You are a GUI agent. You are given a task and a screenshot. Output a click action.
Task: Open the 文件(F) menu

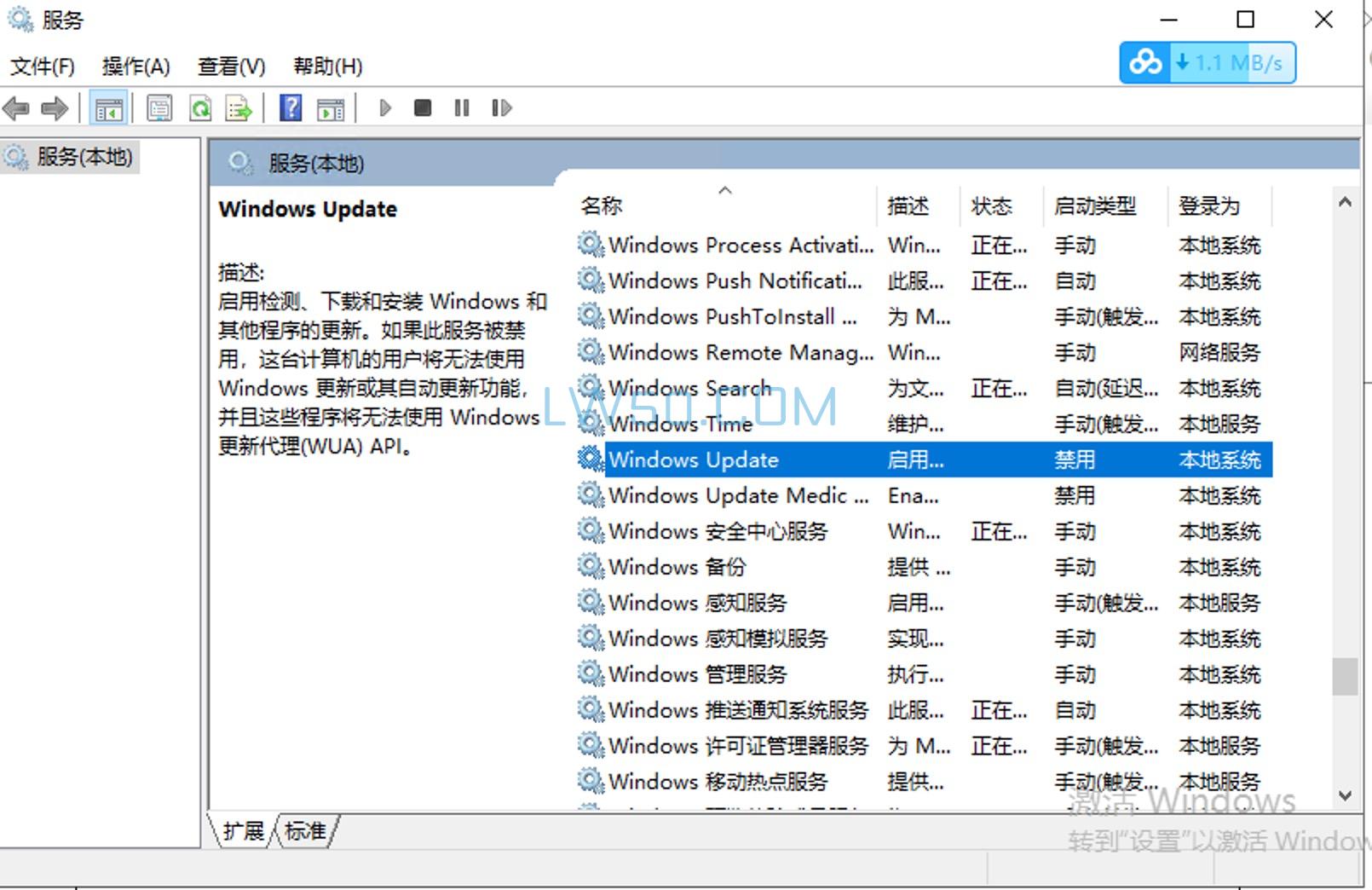pos(42,66)
